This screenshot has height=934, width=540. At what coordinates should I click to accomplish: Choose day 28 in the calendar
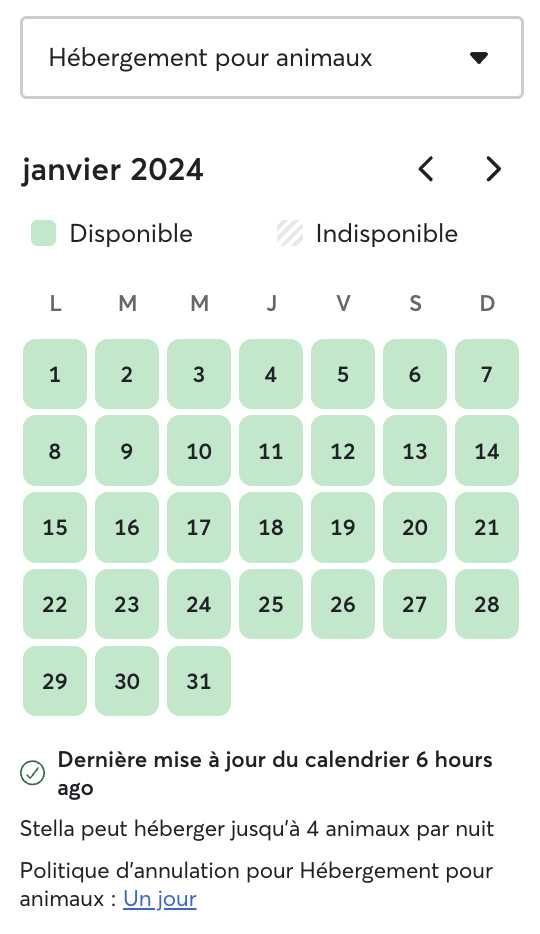click(487, 604)
